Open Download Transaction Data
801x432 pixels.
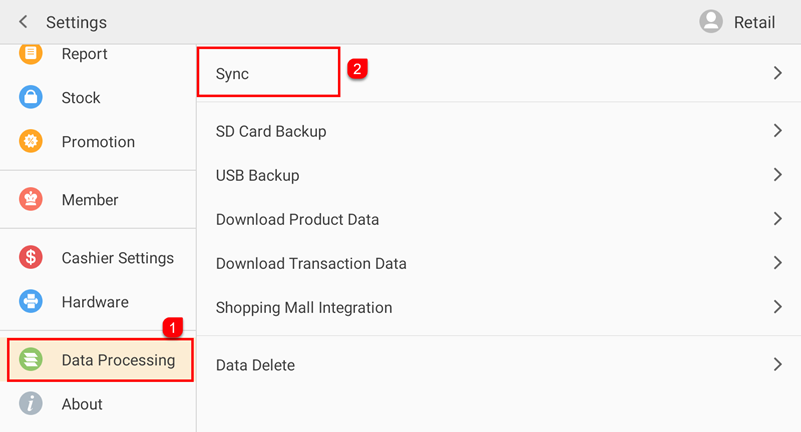pyautogui.click(x=311, y=264)
